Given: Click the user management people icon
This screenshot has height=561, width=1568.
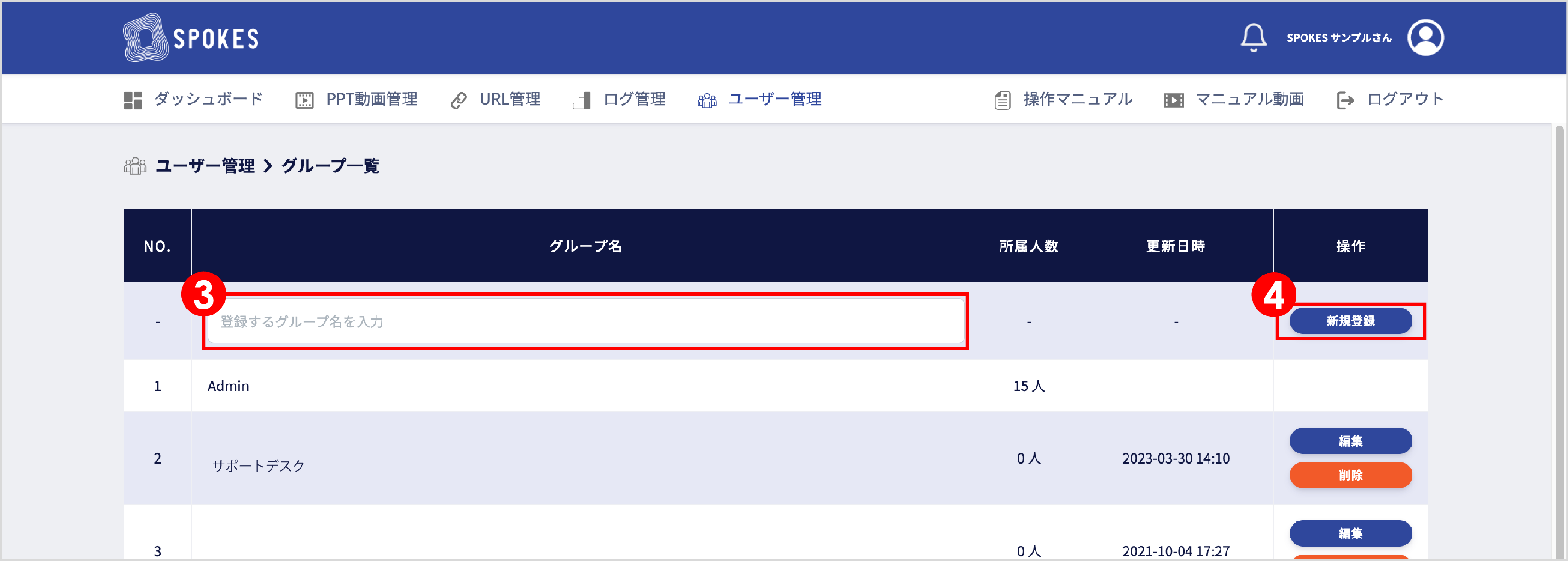Looking at the screenshot, I should pos(707,100).
